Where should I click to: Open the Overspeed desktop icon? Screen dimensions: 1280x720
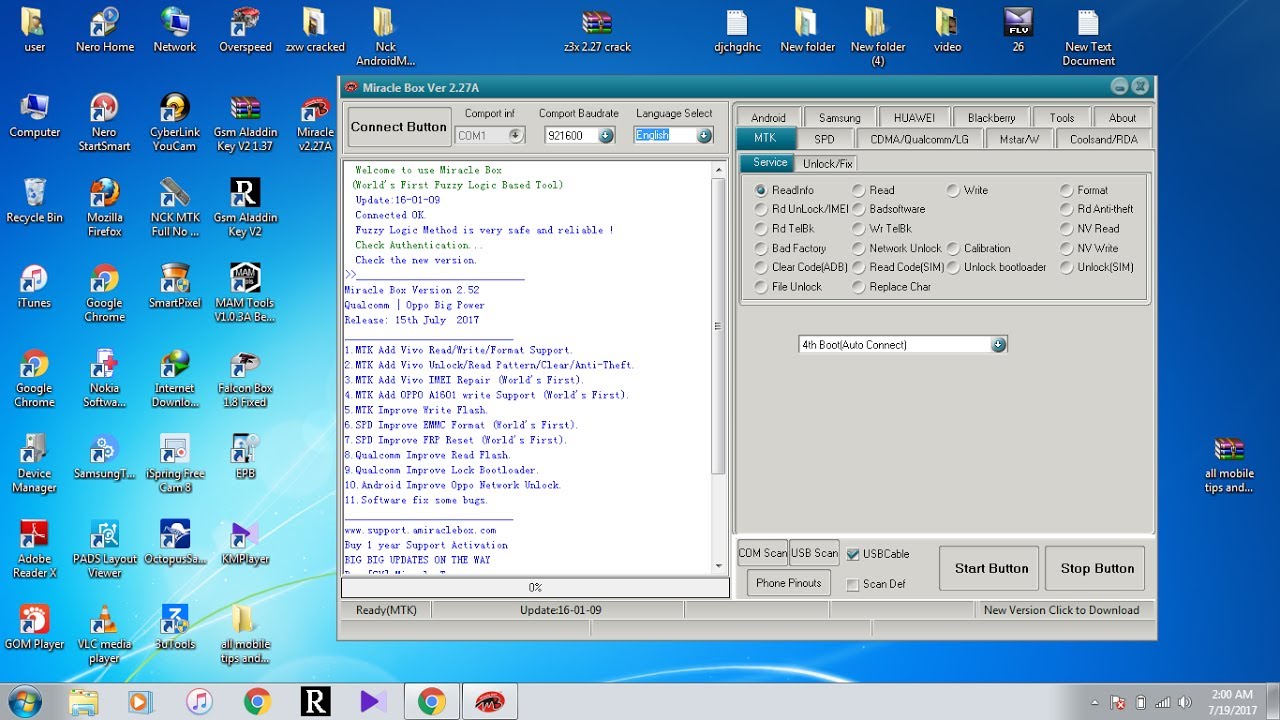click(x=245, y=30)
